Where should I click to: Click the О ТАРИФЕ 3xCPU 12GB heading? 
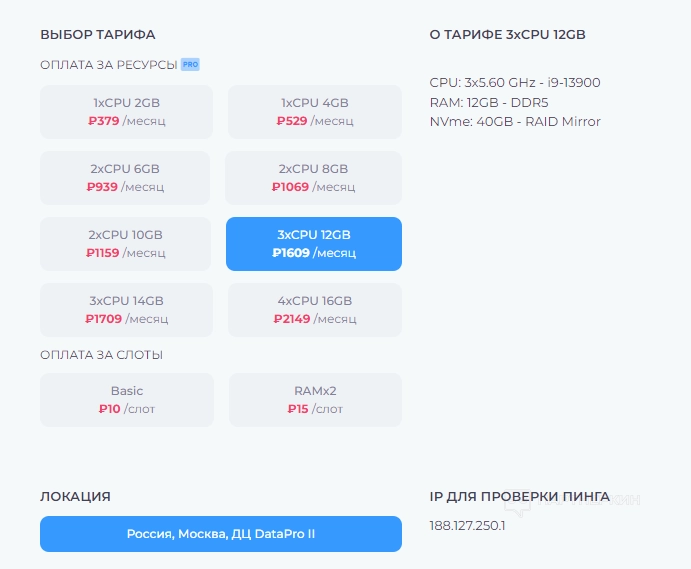[x=507, y=35]
